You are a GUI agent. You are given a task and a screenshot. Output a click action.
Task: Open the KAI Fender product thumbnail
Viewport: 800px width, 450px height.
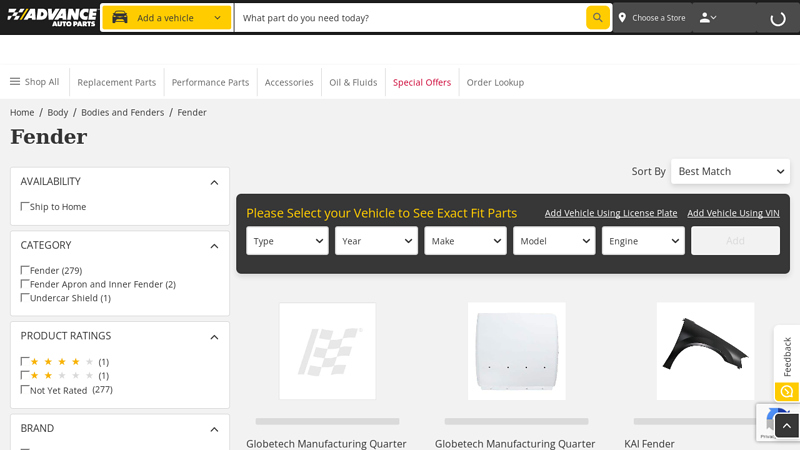point(705,351)
